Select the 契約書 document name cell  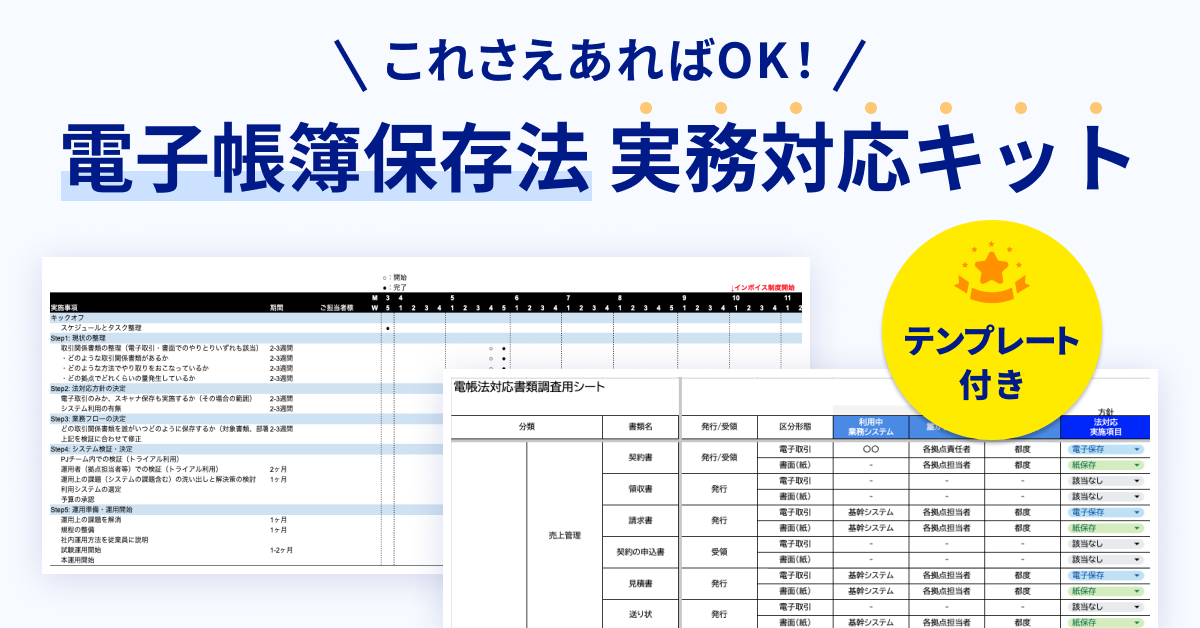coord(640,457)
